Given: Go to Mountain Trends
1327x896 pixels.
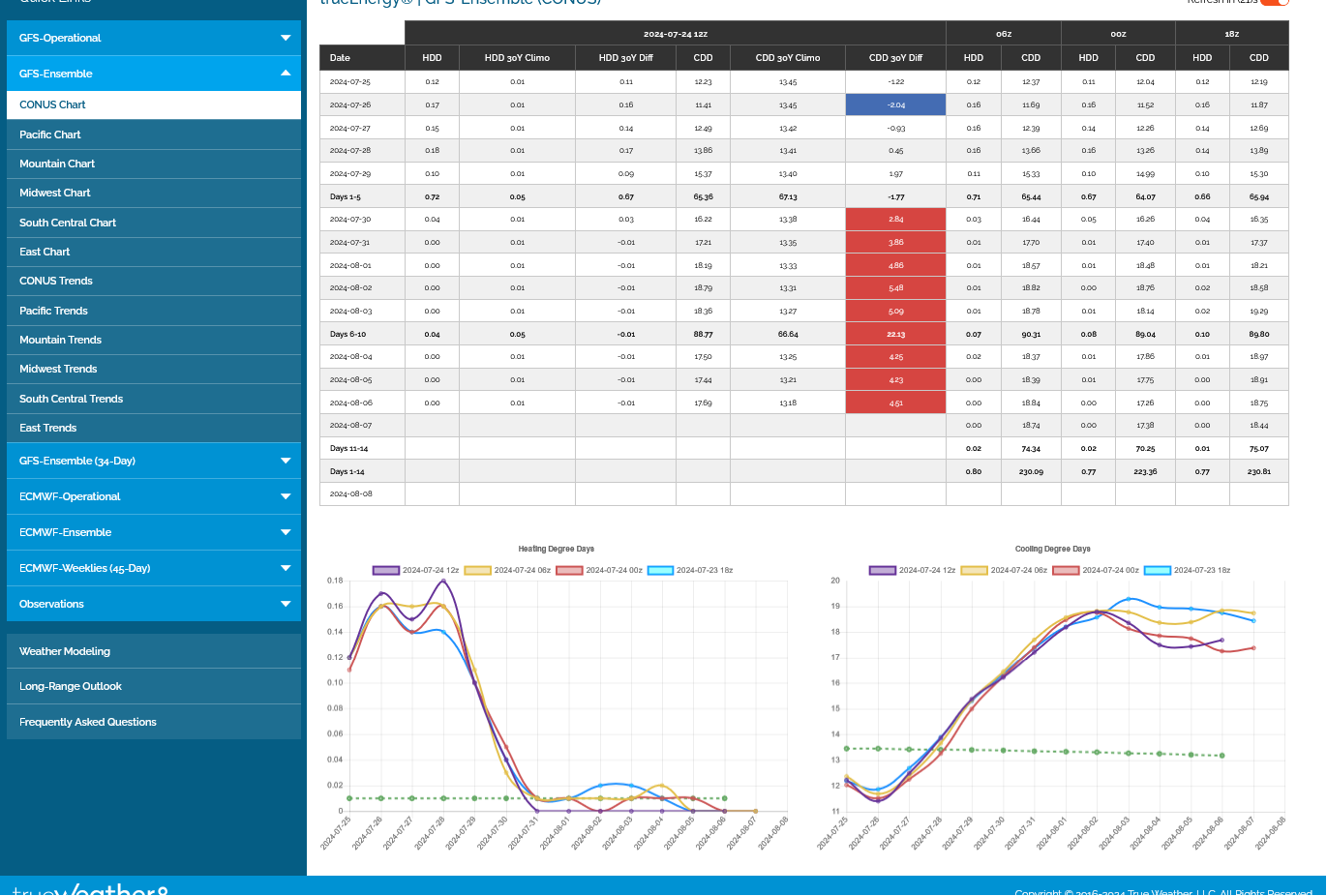Looking at the screenshot, I should pyautogui.click(x=154, y=340).
